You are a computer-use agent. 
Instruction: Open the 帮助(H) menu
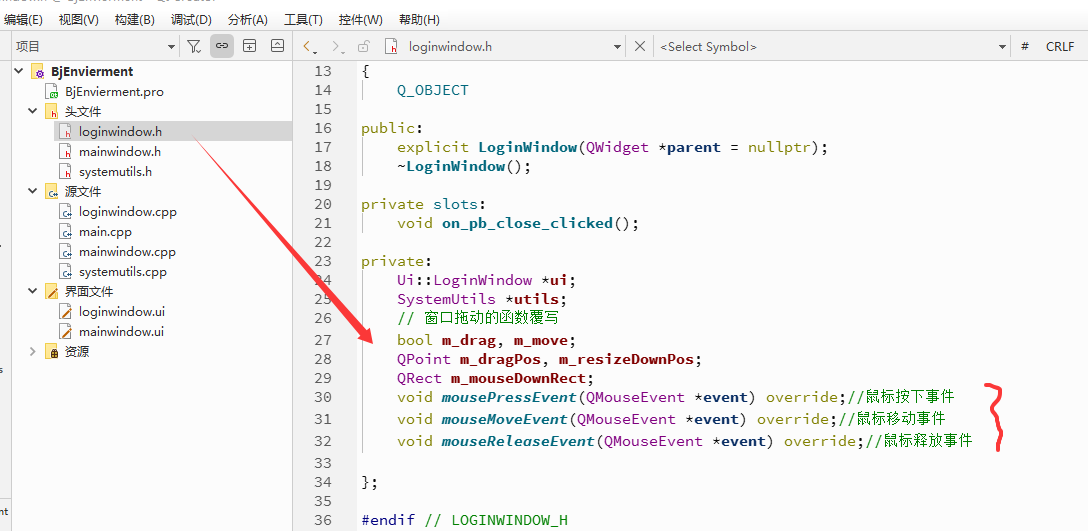coord(419,20)
